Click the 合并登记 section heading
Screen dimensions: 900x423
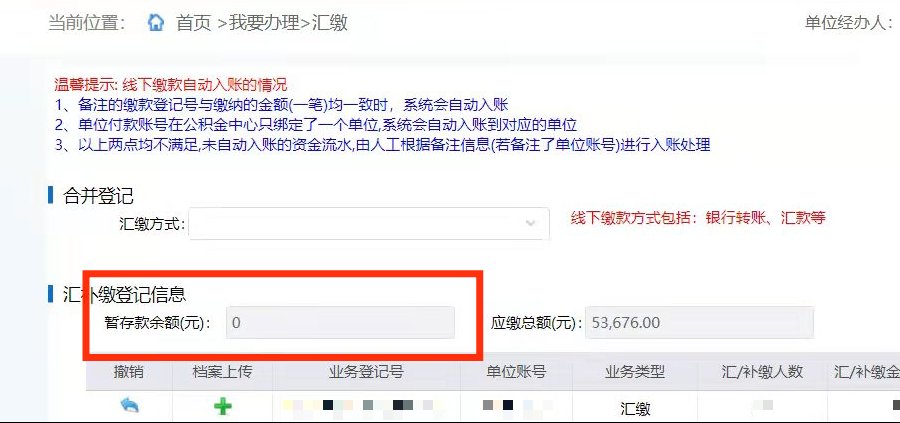98,195
